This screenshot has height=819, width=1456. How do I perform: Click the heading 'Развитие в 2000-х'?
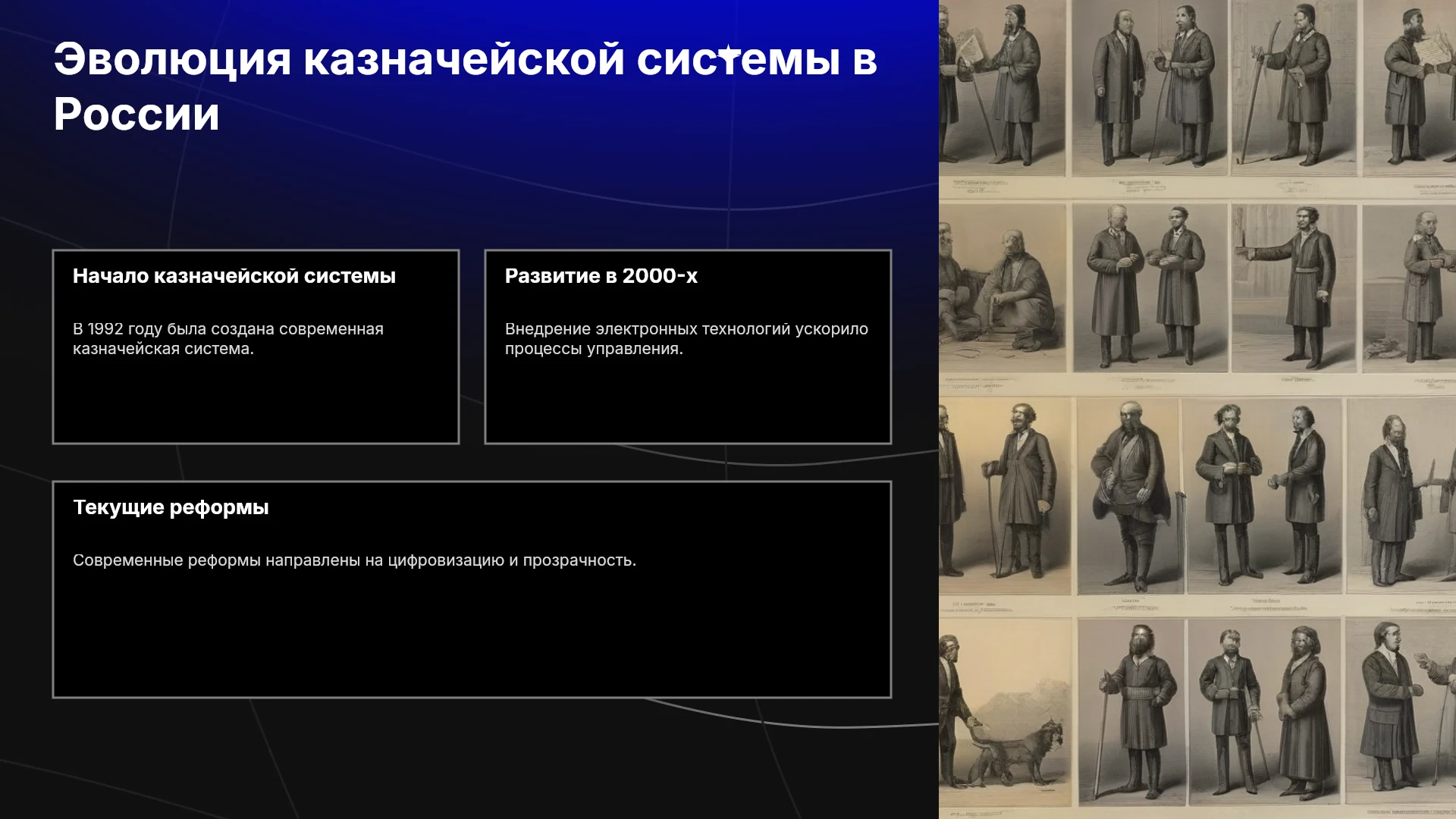(601, 276)
